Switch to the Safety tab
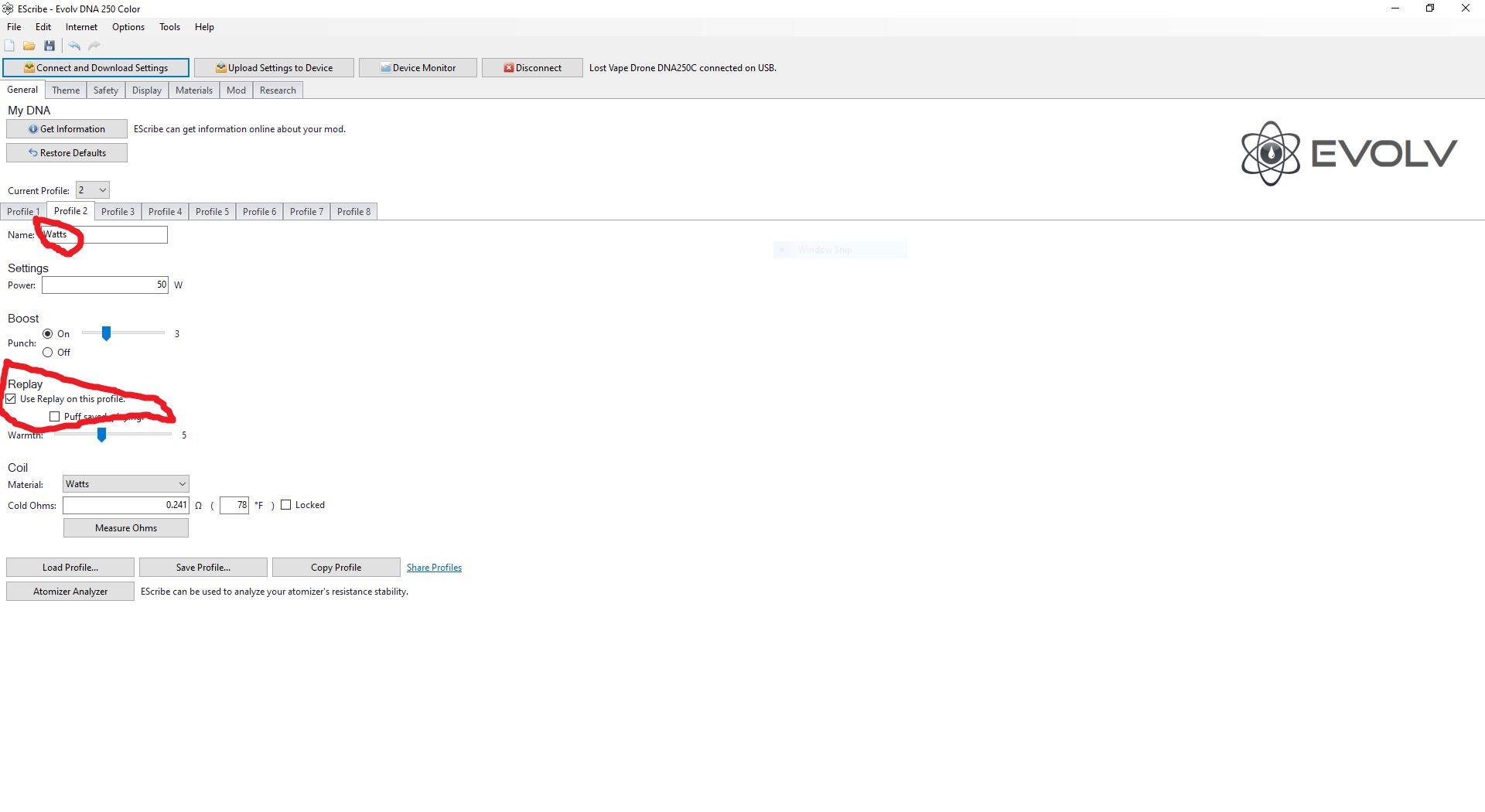Screen dimensions: 1485x812 click(106, 90)
